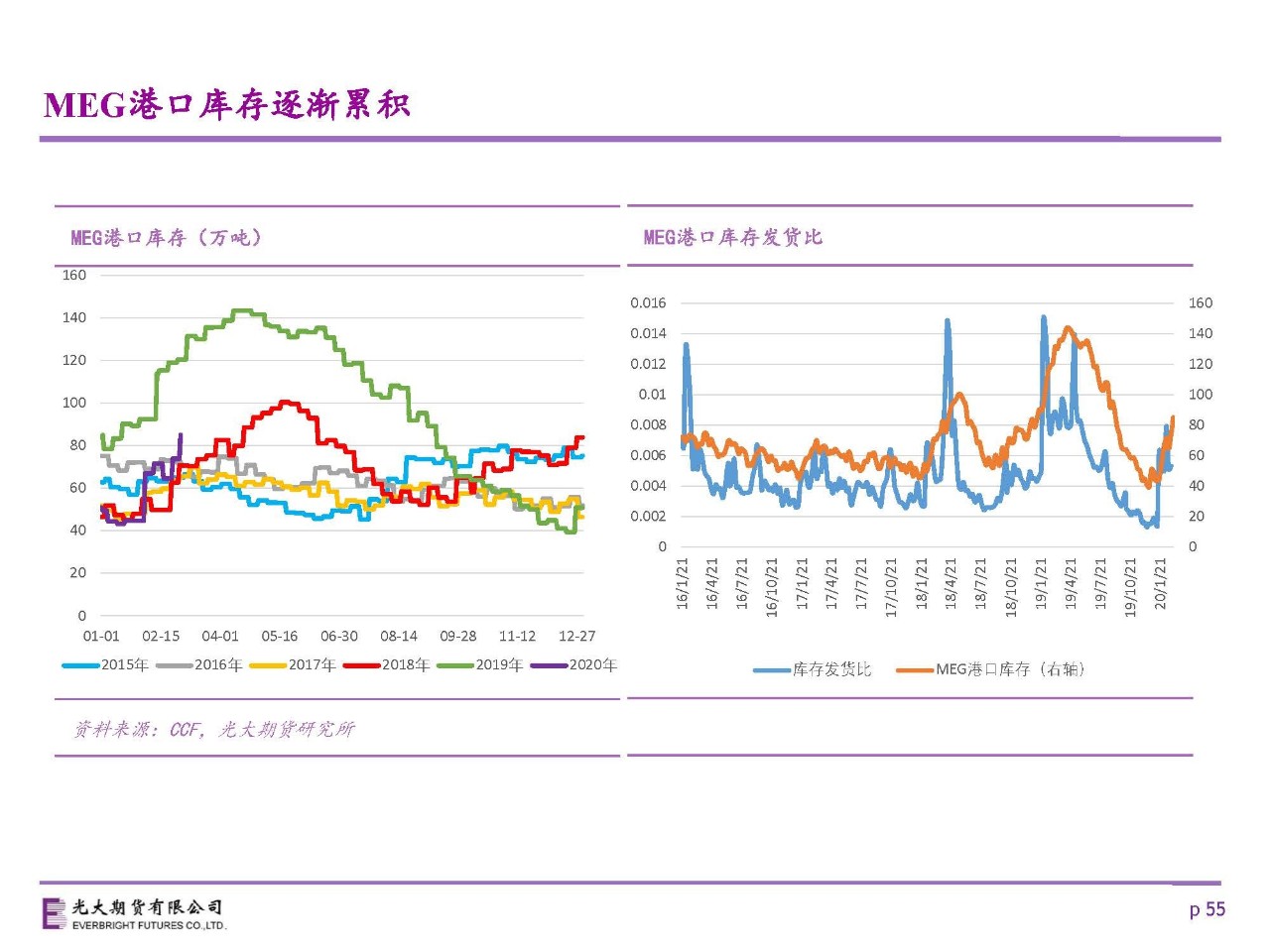Click the x-axis label "02-15"
This screenshot has width=1270, height=952.
tap(161, 636)
